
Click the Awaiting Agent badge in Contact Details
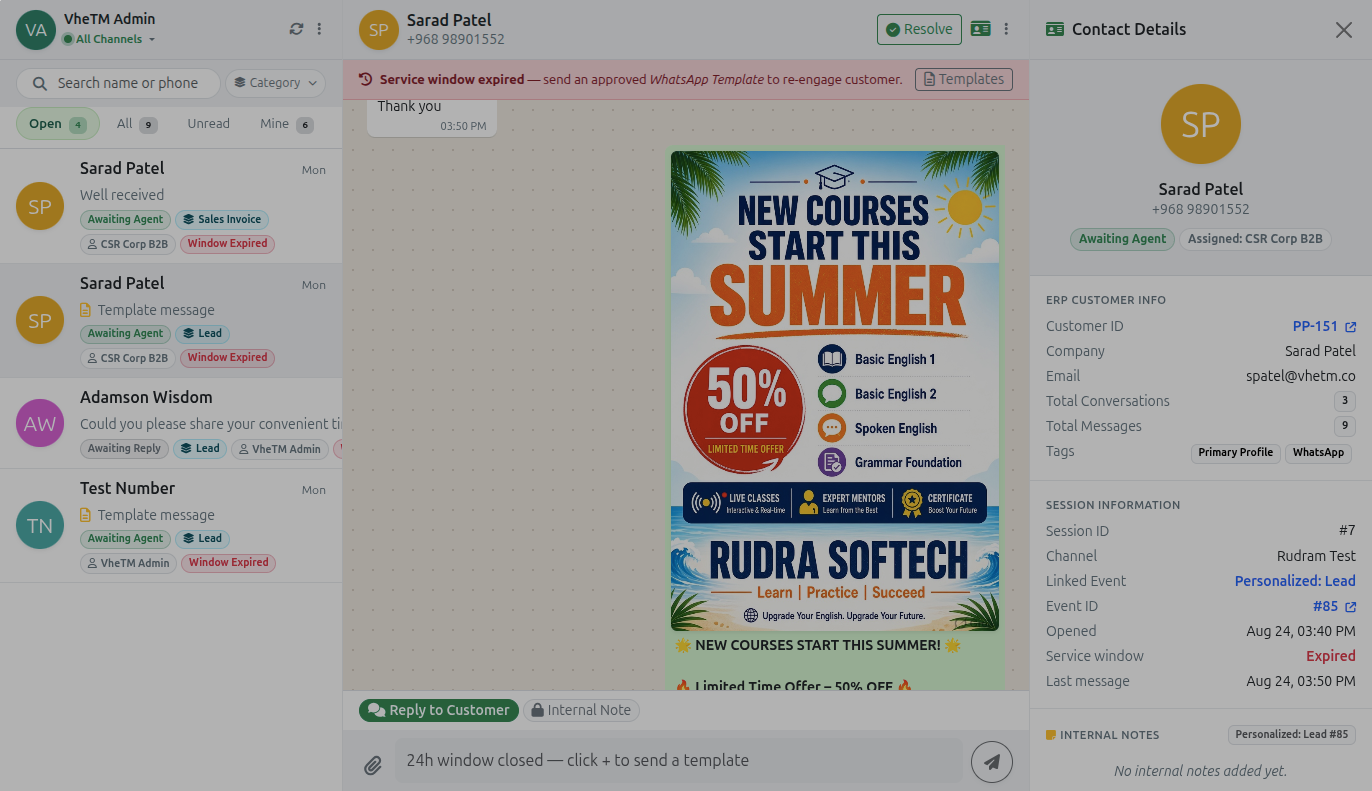(1122, 239)
